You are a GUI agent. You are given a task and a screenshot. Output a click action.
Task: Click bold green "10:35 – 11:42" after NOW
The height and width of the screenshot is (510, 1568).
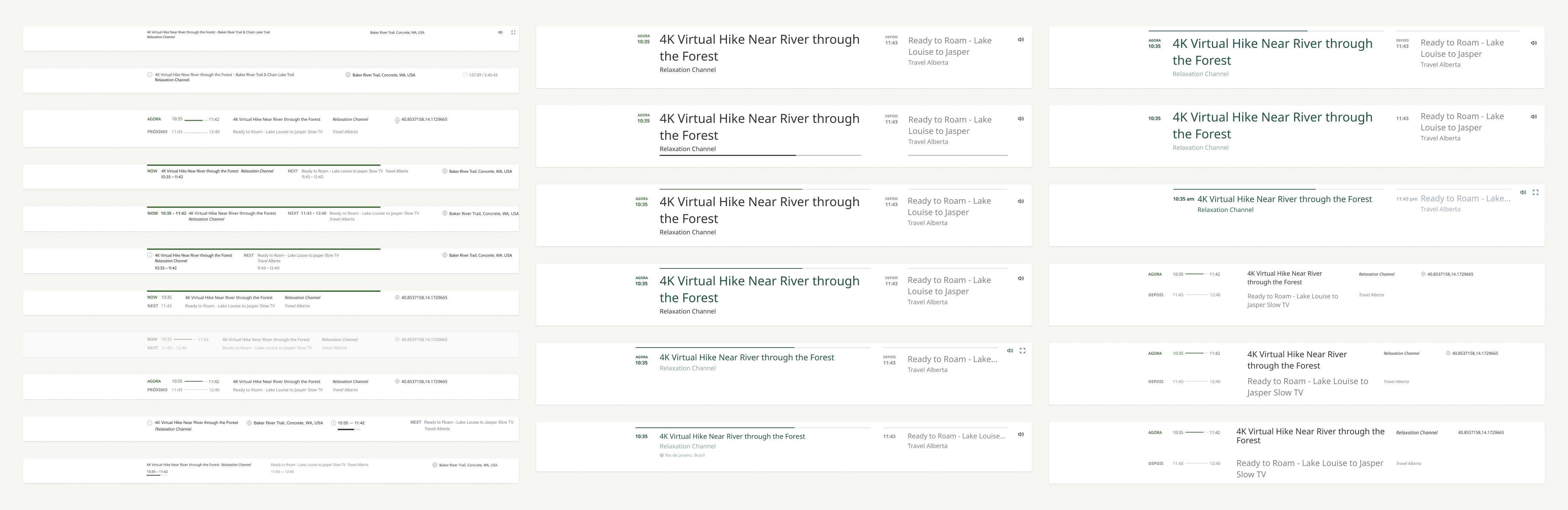click(x=174, y=214)
